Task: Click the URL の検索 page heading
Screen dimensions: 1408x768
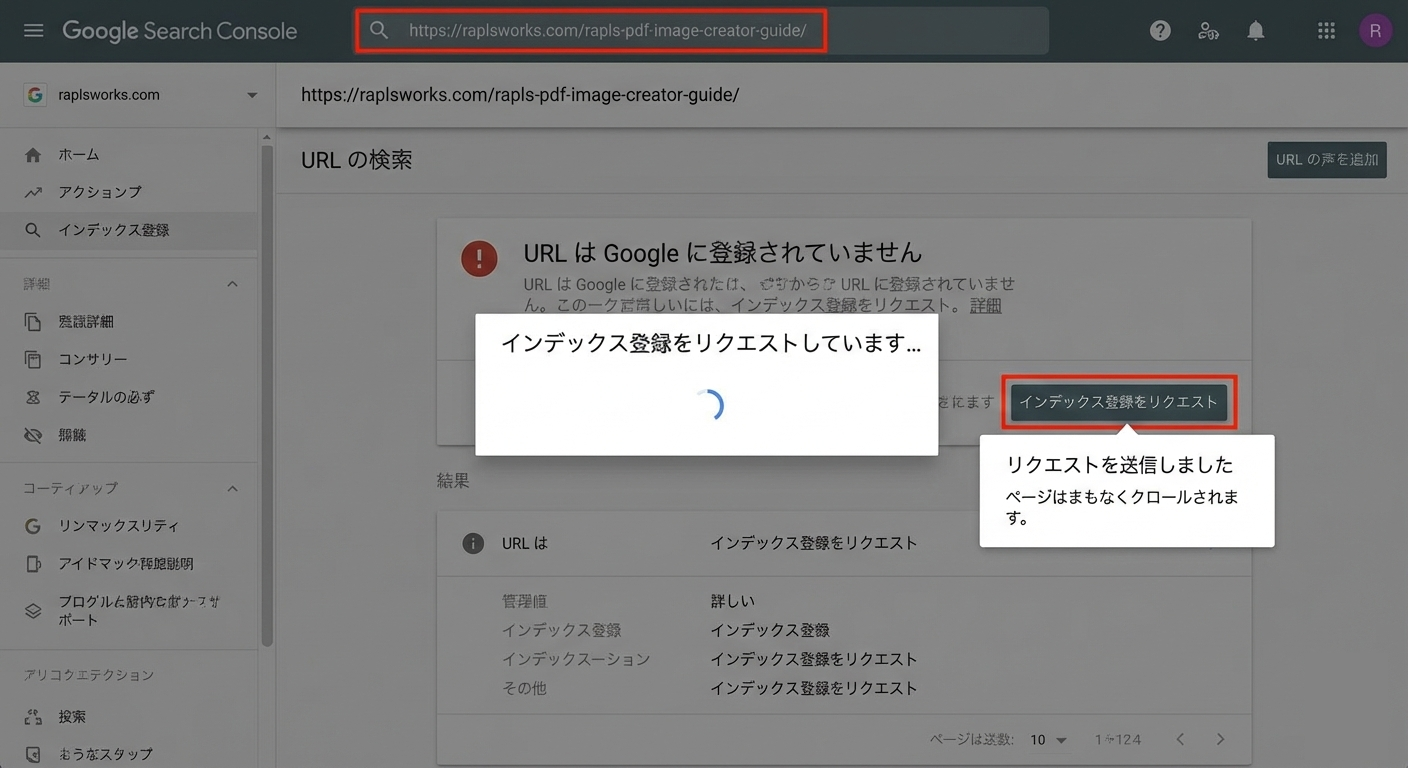Action: click(357, 160)
